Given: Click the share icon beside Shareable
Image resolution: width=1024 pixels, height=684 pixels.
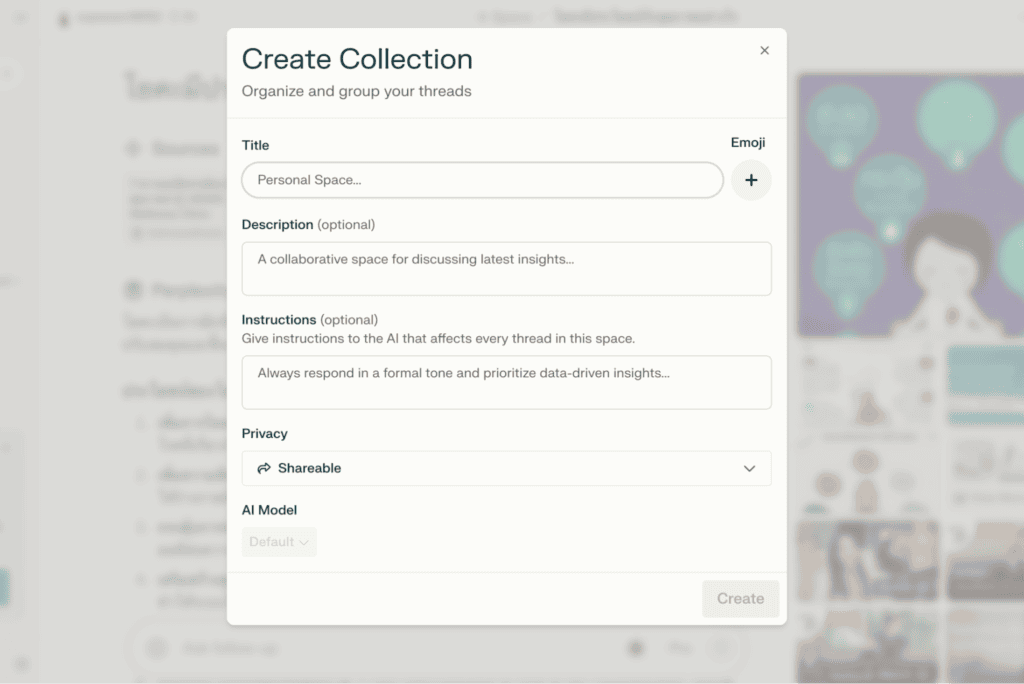Looking at the screenshot, I should tap(263, 468).
